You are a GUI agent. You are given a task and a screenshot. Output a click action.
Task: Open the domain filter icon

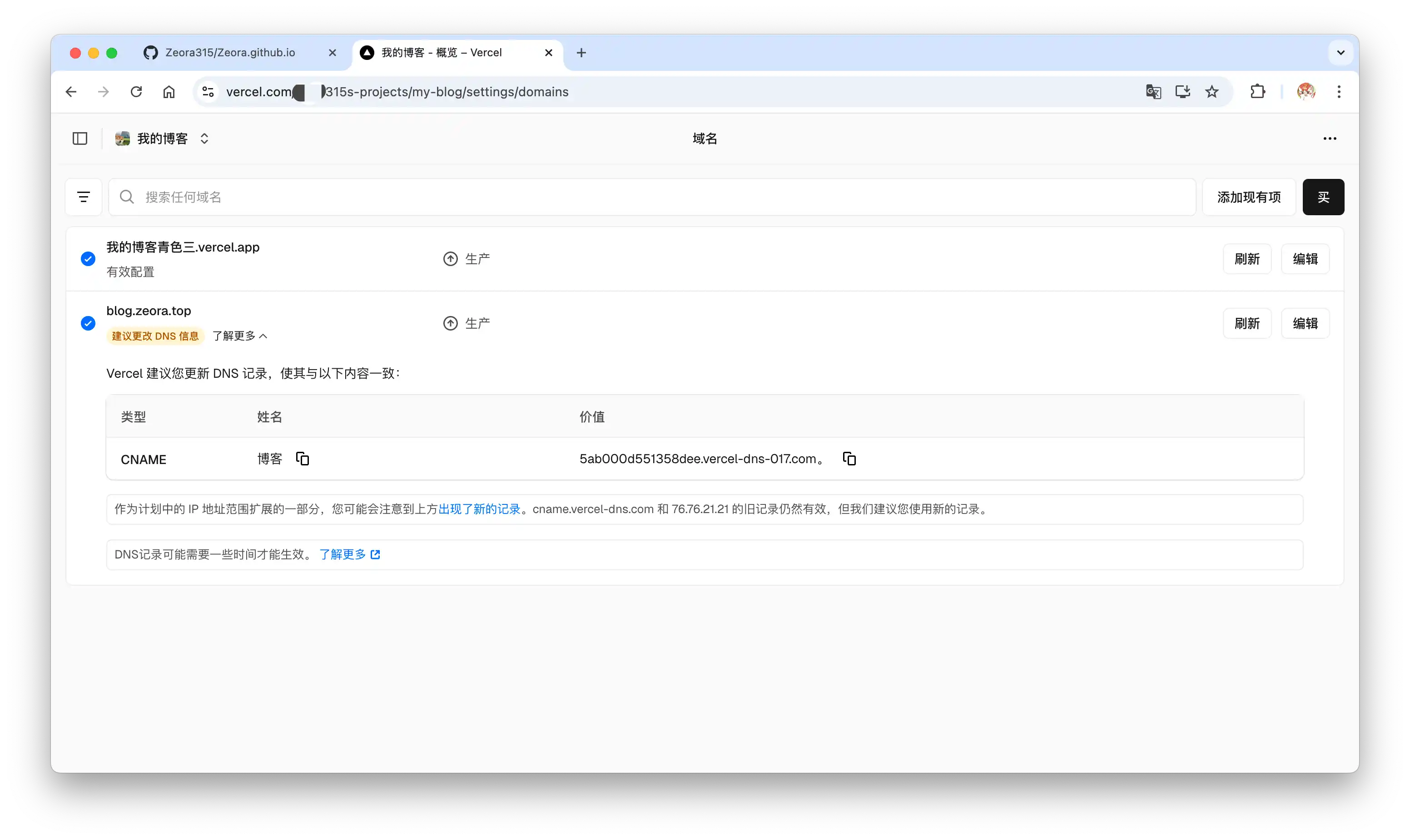(84, 197)
